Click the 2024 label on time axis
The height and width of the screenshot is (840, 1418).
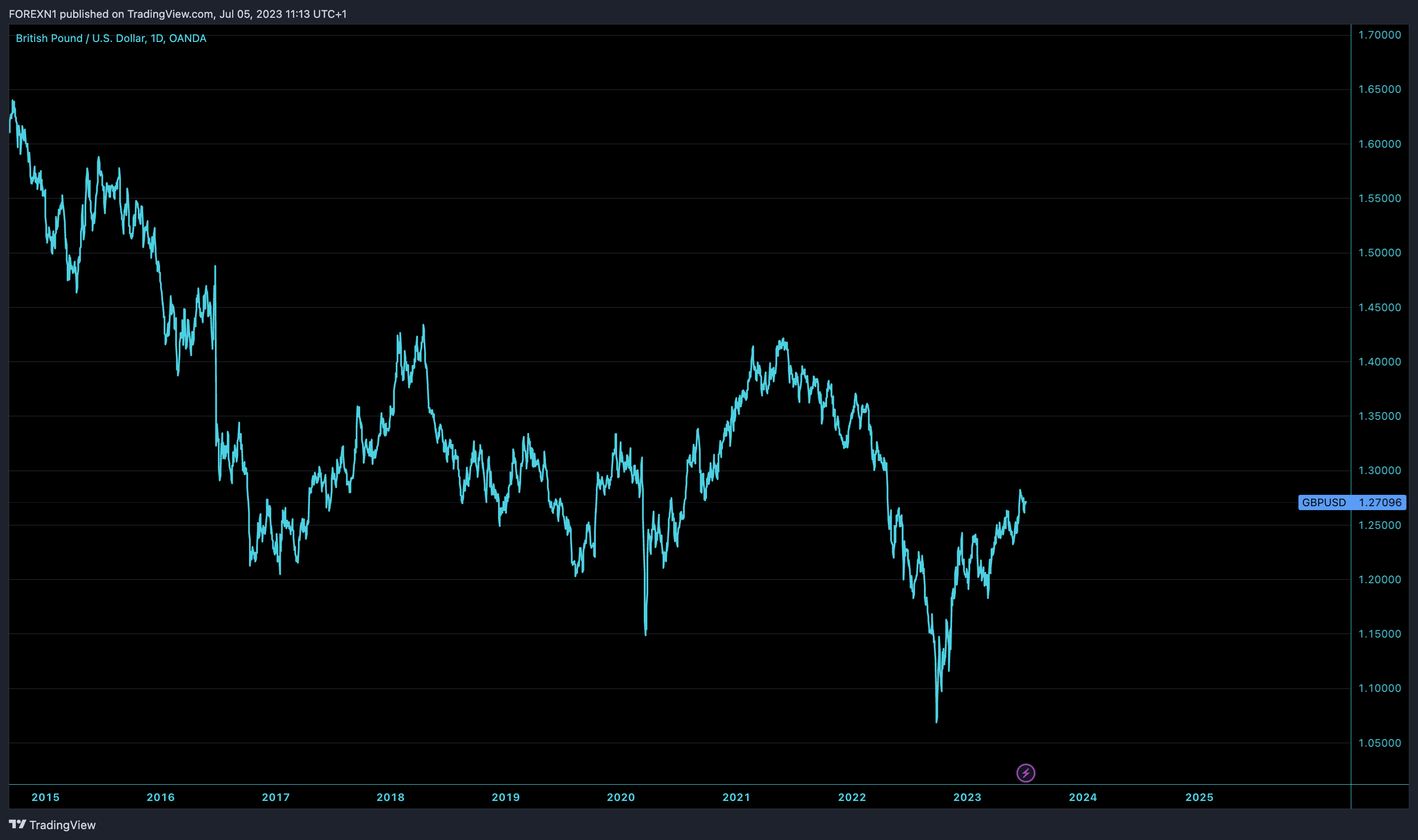point(1083,797)
